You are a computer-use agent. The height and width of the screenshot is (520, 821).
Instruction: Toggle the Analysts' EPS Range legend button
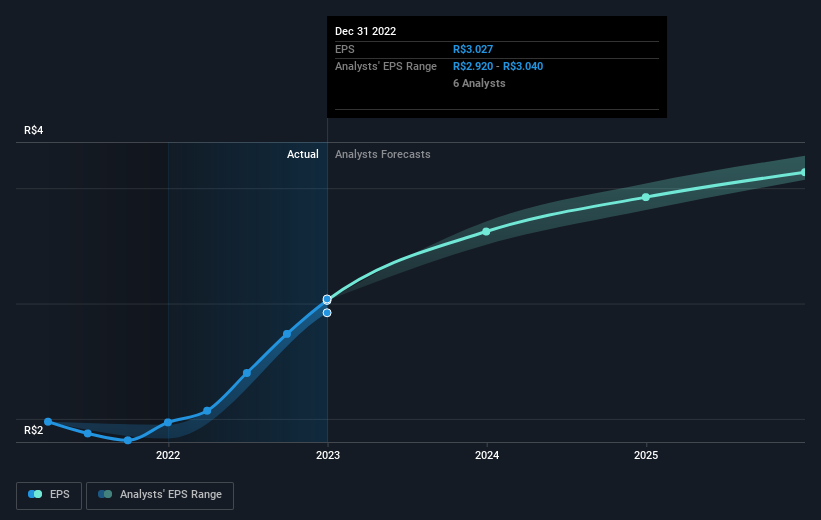tap(160, 495)
